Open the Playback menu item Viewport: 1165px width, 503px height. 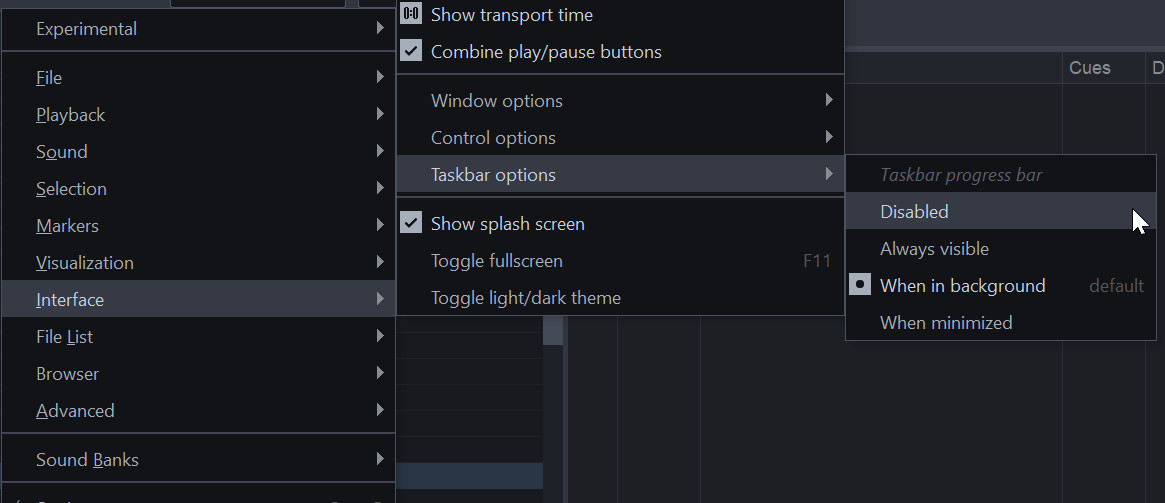(x=71, y=115)
